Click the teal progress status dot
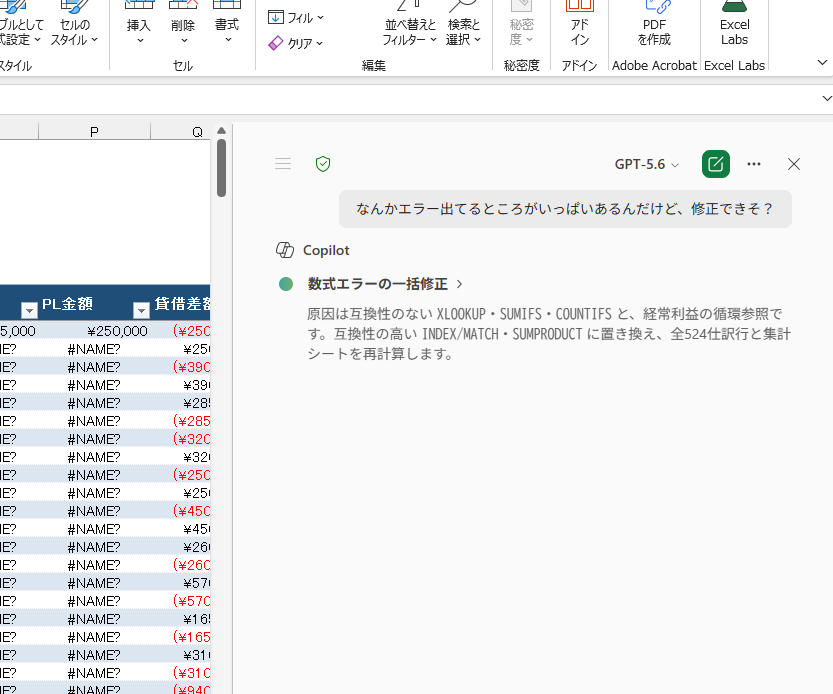The width and height of the screenshot is (833, 694). (x=286, y=284)
